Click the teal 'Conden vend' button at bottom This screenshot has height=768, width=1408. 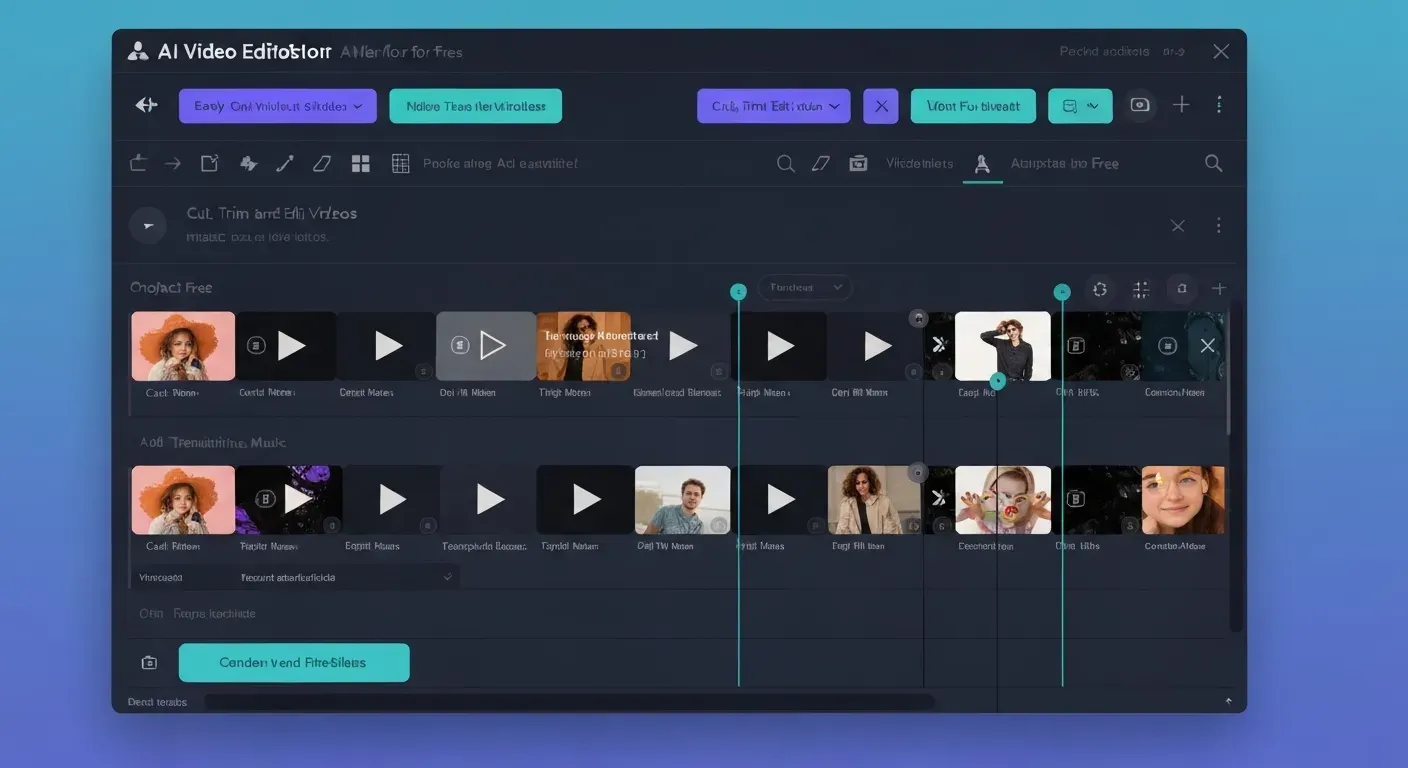click(293, 662)
